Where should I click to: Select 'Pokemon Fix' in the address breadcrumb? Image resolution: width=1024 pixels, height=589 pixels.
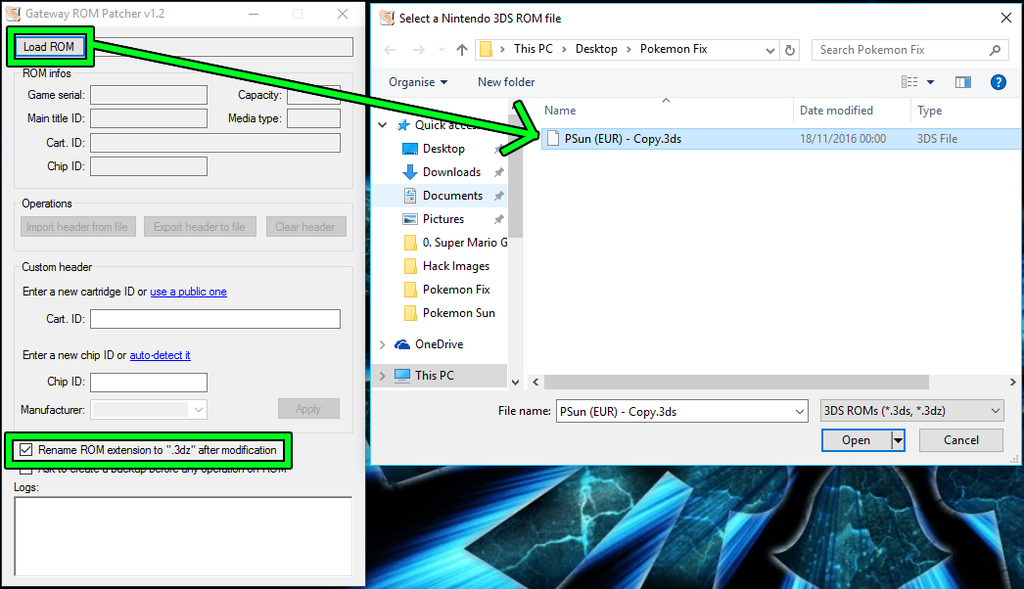pyautogui.click(x=673, y=49)
